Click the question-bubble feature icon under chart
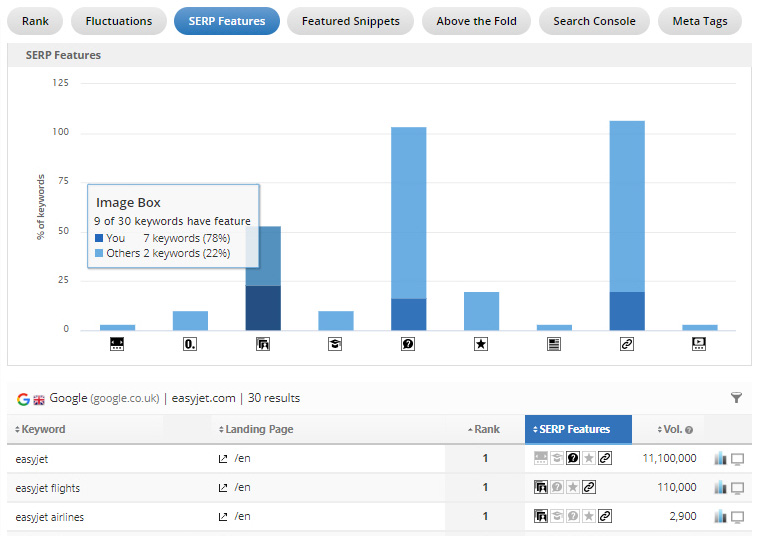Image resolution: width=757 pixels, height=536 pixels. [408, 344]
